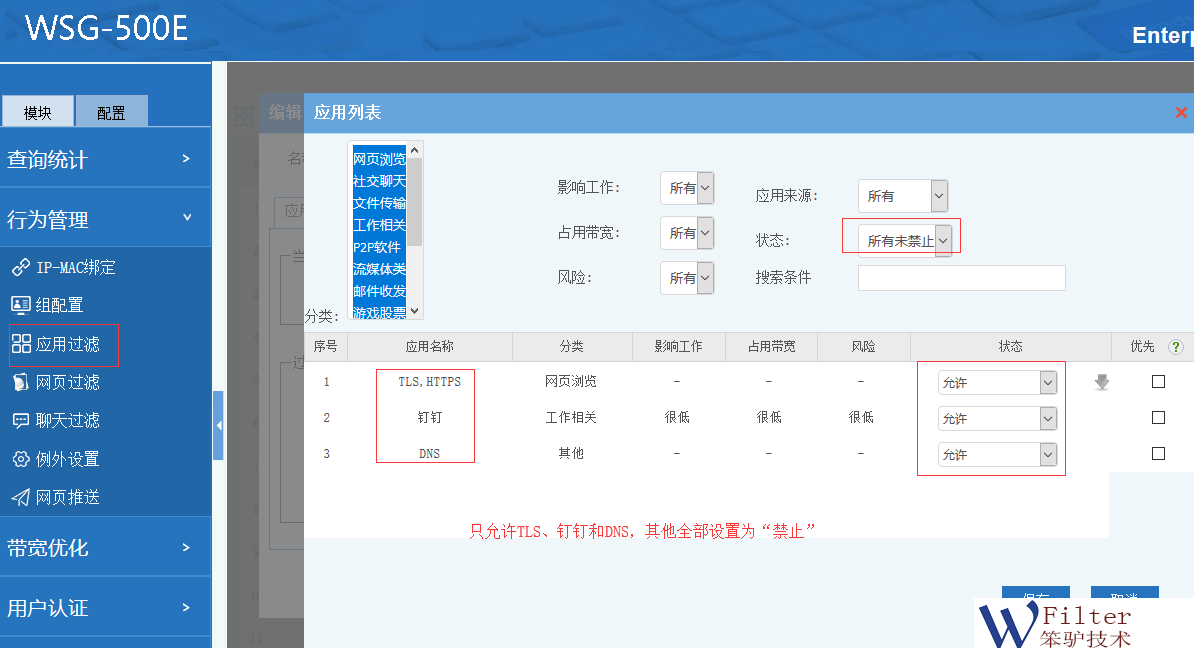Check the 优先 box for DNS
This screenshot has width=1194, height=648.
pyautogui.click(x=1158, y=454)
